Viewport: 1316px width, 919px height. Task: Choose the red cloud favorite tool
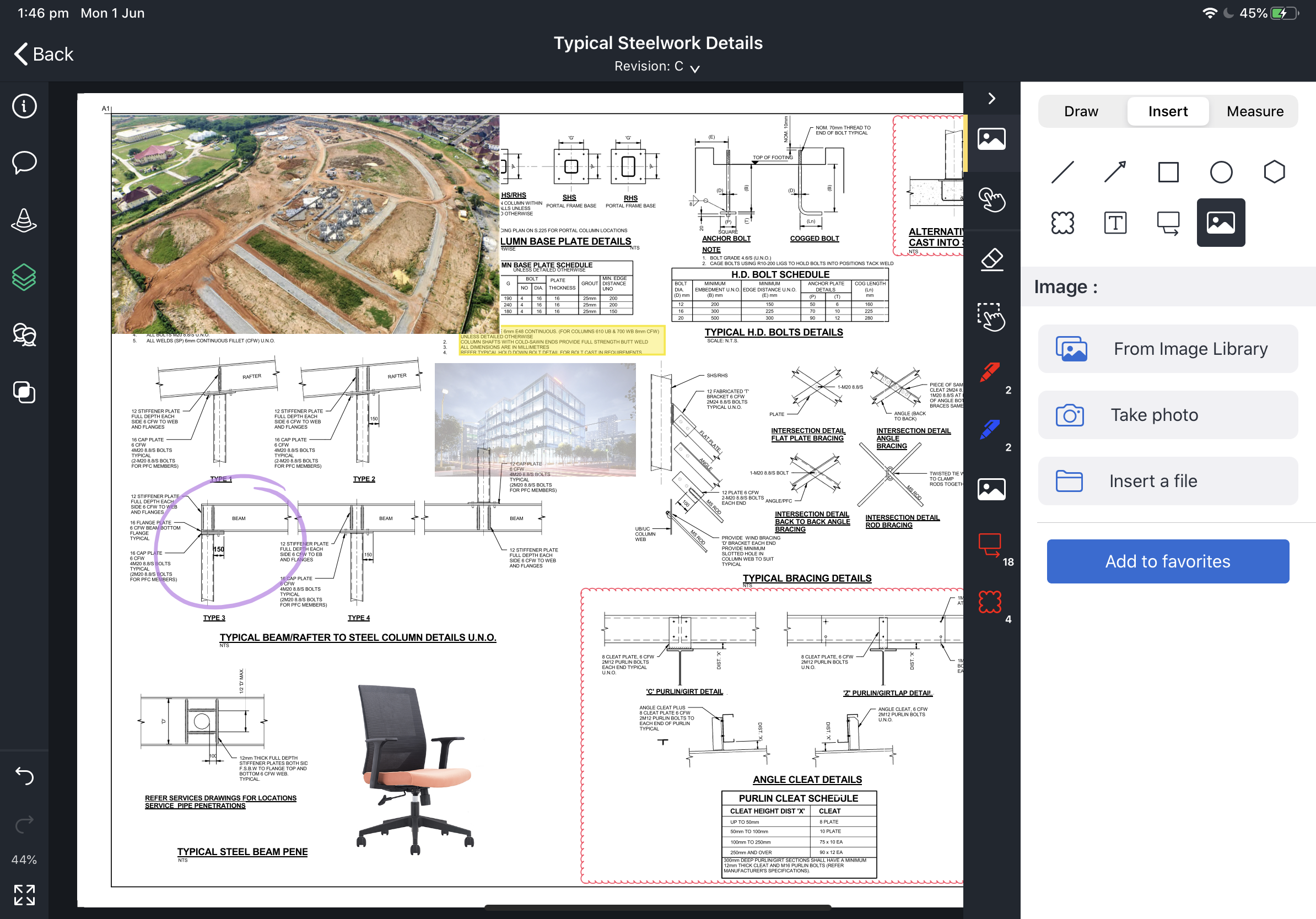coord(990,602)
